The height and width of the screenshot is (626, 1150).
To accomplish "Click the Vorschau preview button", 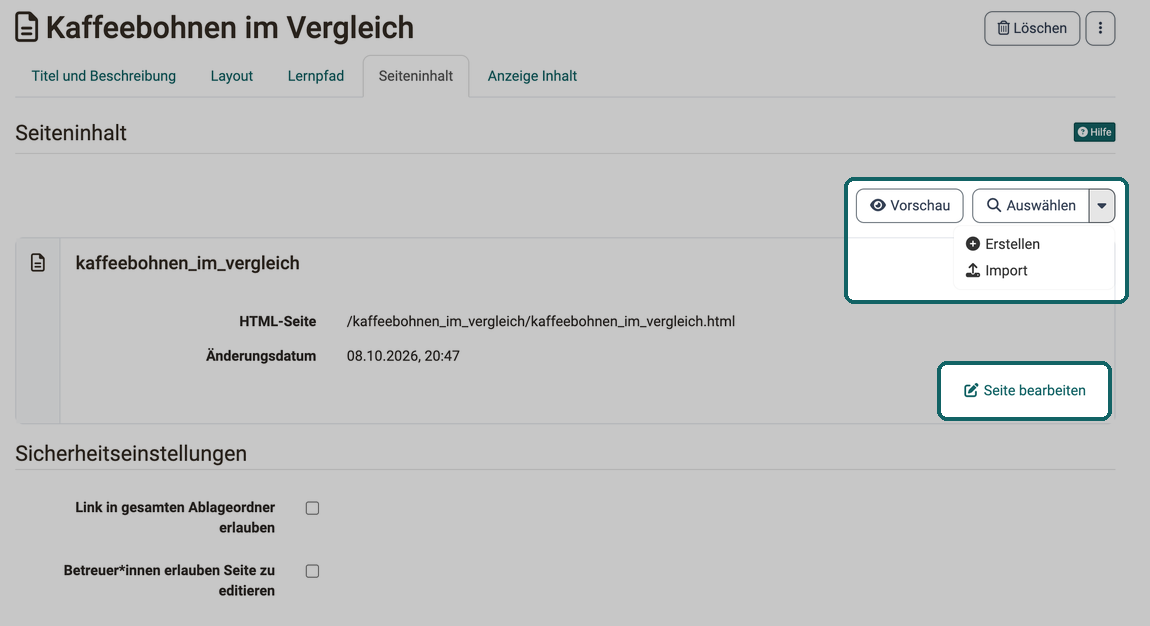I will point(909,206).
